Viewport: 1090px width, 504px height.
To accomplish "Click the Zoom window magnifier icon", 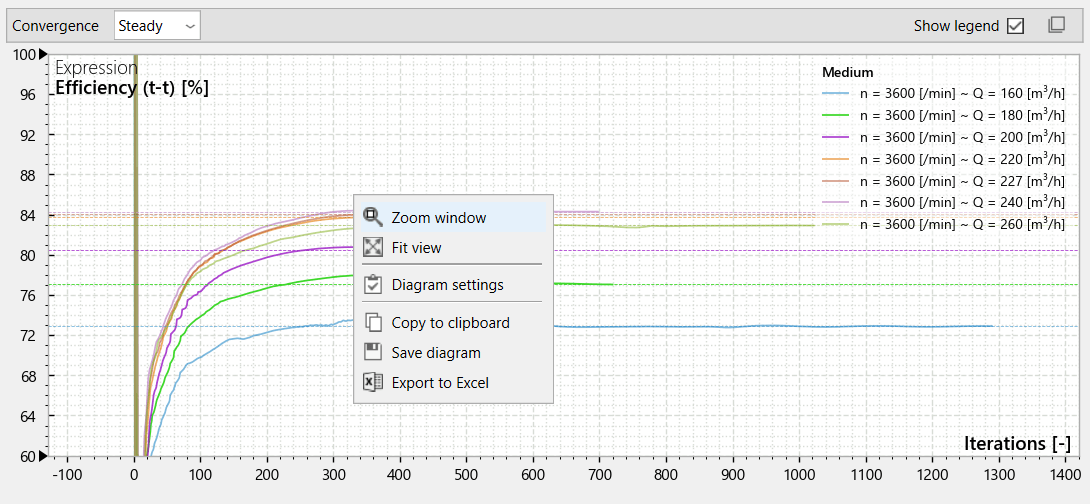I will coord(373,217).
